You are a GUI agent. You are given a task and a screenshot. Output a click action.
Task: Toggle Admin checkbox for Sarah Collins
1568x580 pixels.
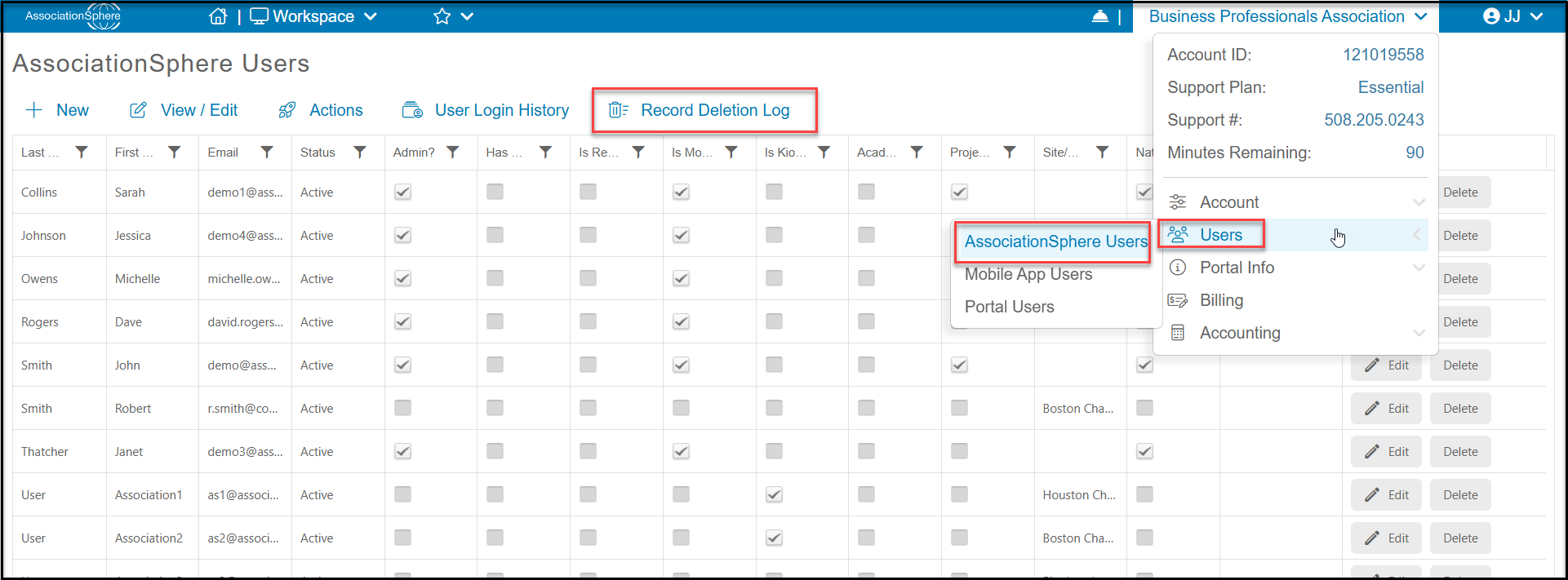coord(402,192)
